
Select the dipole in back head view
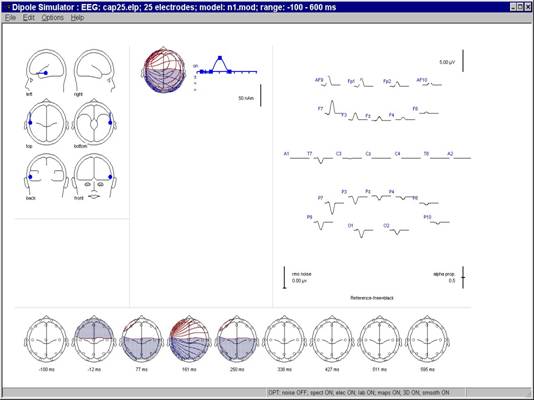(30, 177)
